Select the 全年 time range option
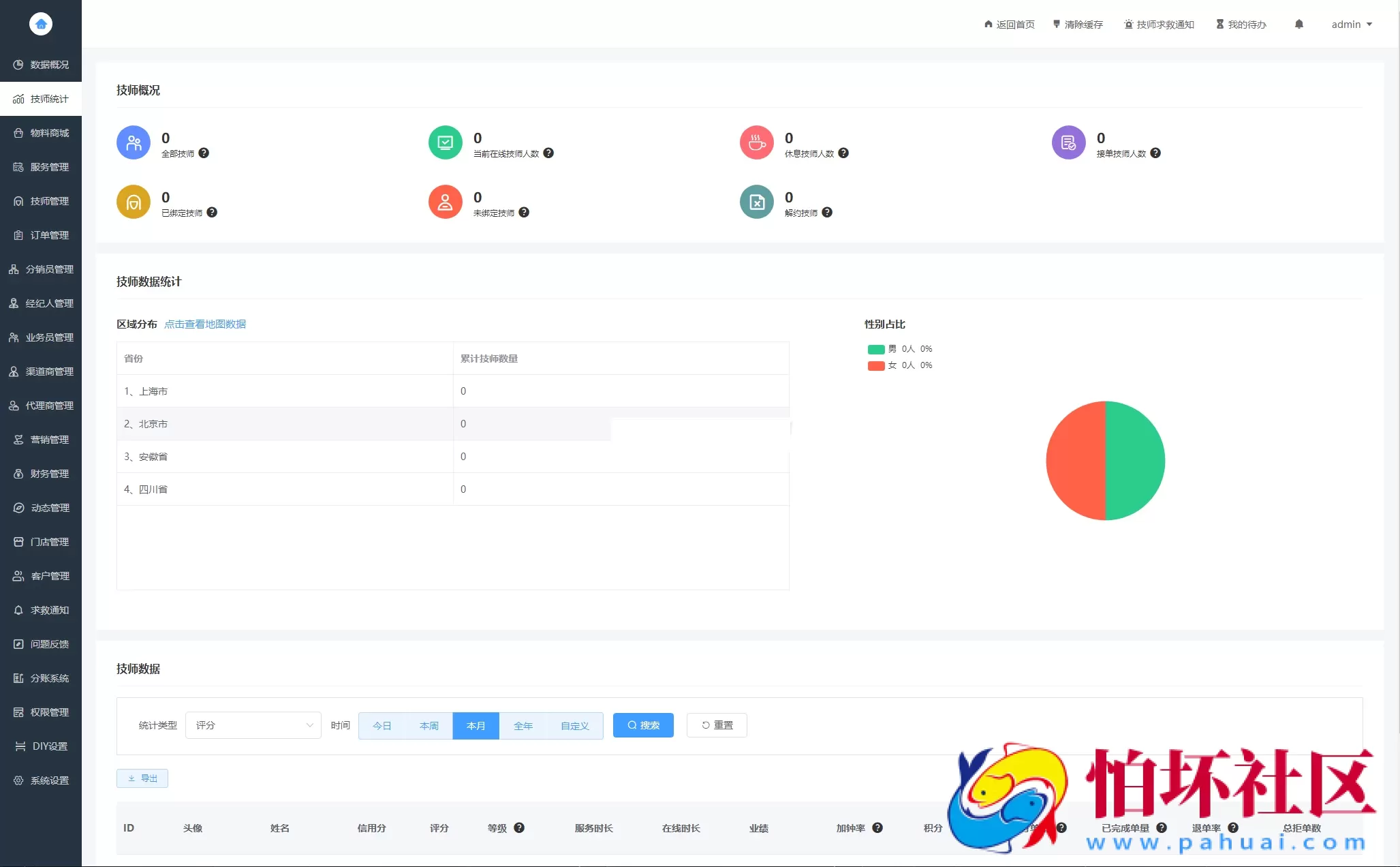Screen dimensions: 1400x867 pos(523,726)
